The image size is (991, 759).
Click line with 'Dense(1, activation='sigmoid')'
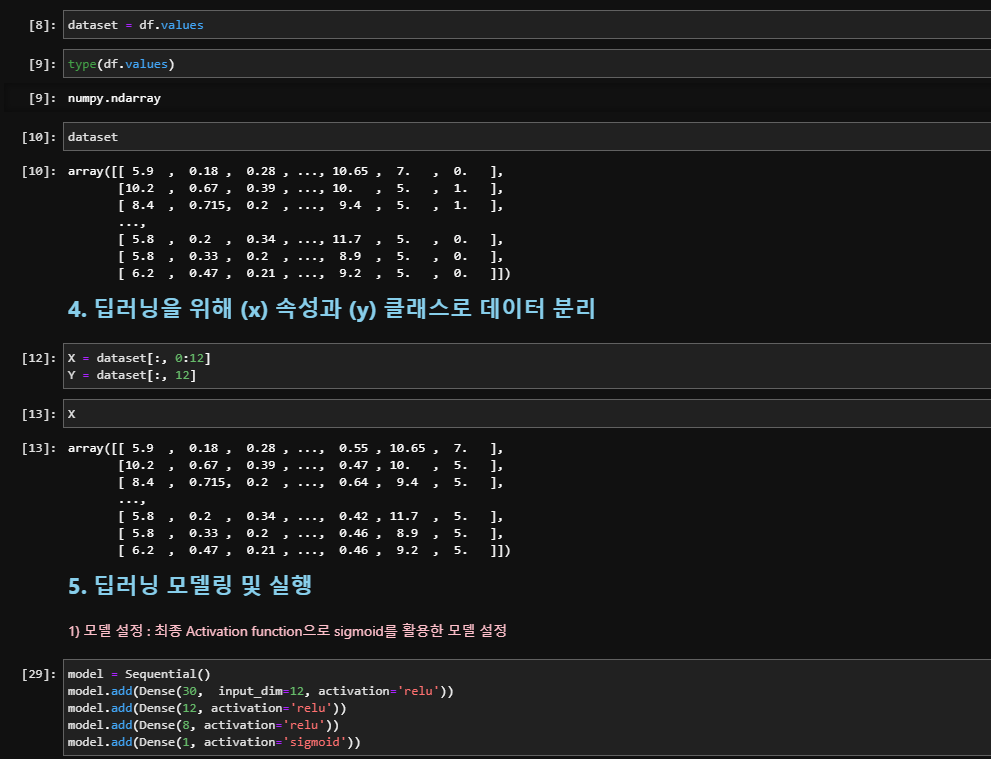tap(214, 742)
